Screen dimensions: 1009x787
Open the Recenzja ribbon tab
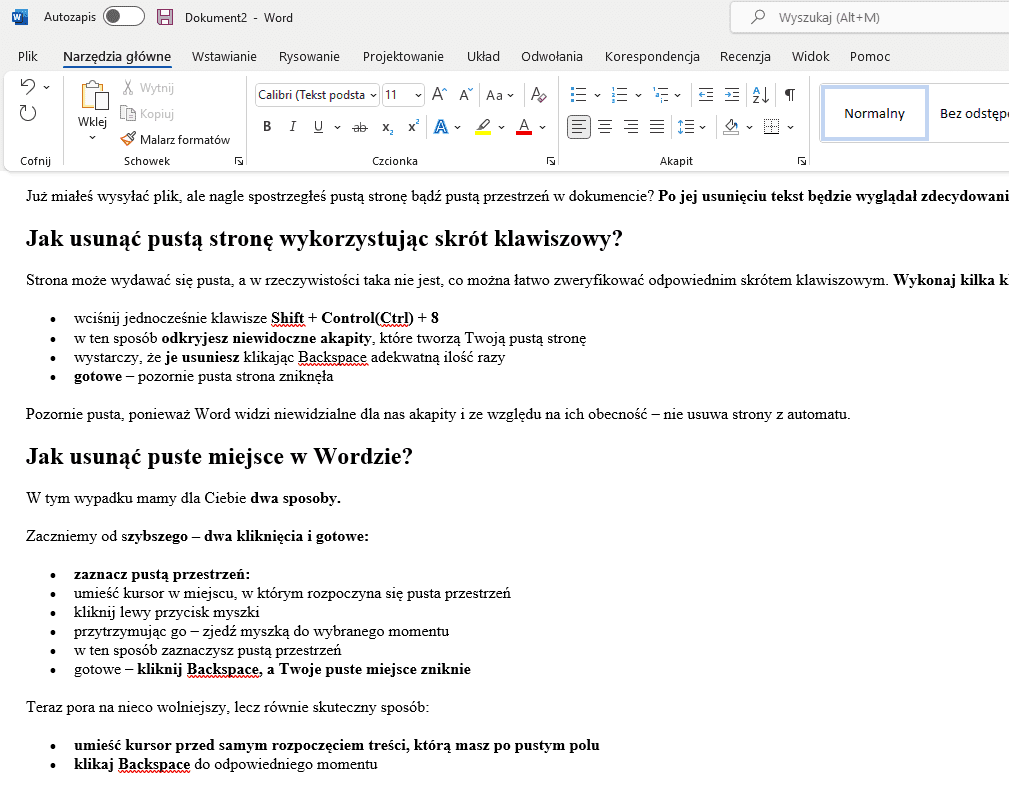coord(745,57)
